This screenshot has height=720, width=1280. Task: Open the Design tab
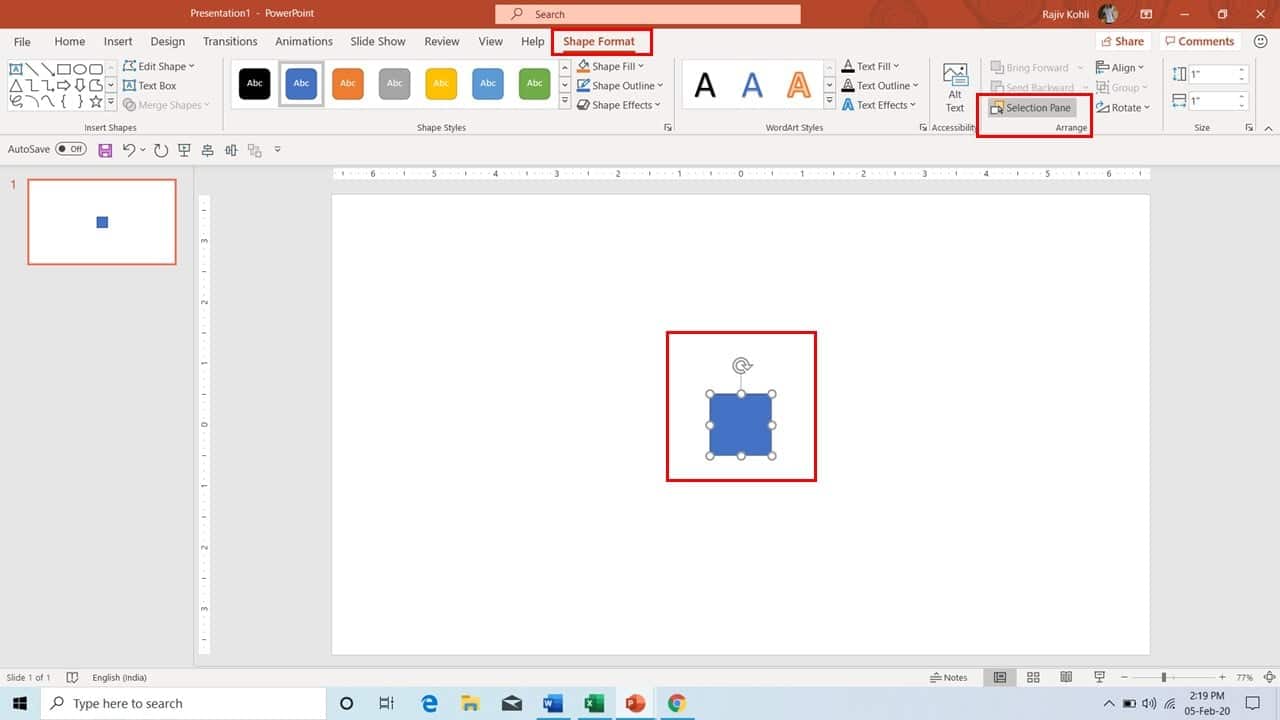(168, 42)
